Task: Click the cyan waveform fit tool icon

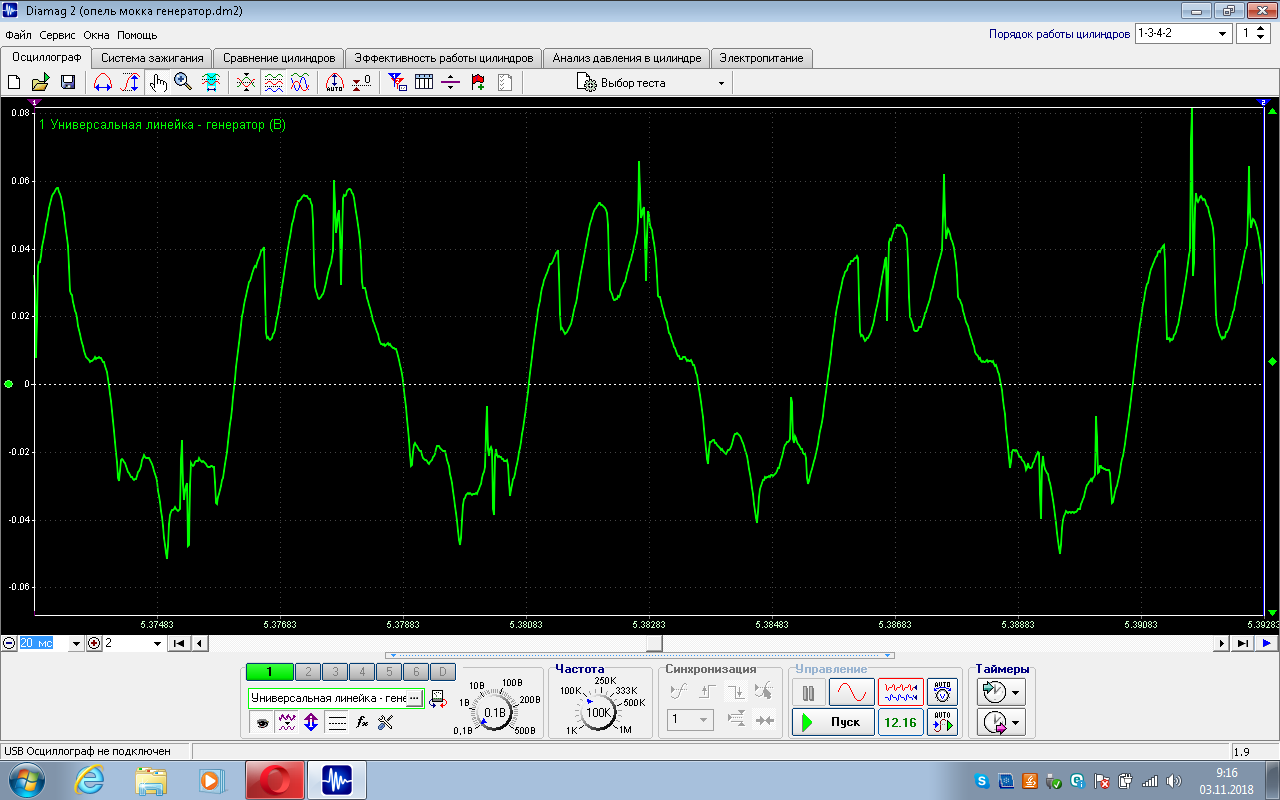Action: [x=211, y=83]
